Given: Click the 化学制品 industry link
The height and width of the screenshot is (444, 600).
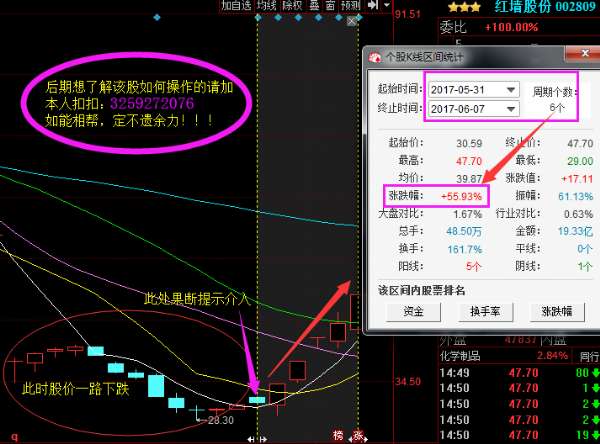Looking at the screenshot, I should 462,357.
